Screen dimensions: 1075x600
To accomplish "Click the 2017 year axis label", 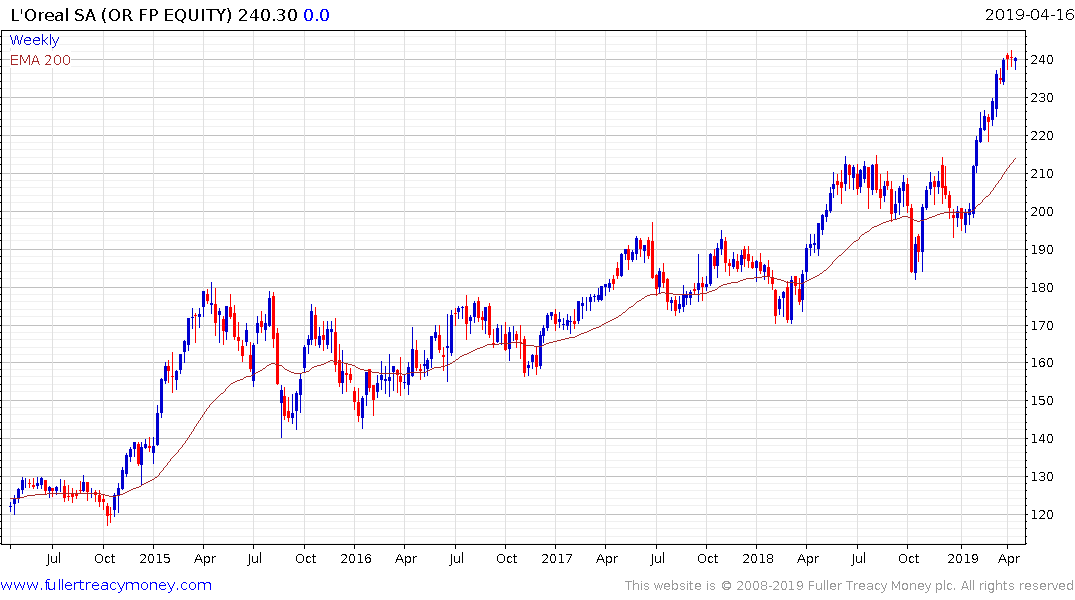I will (557, 559).
